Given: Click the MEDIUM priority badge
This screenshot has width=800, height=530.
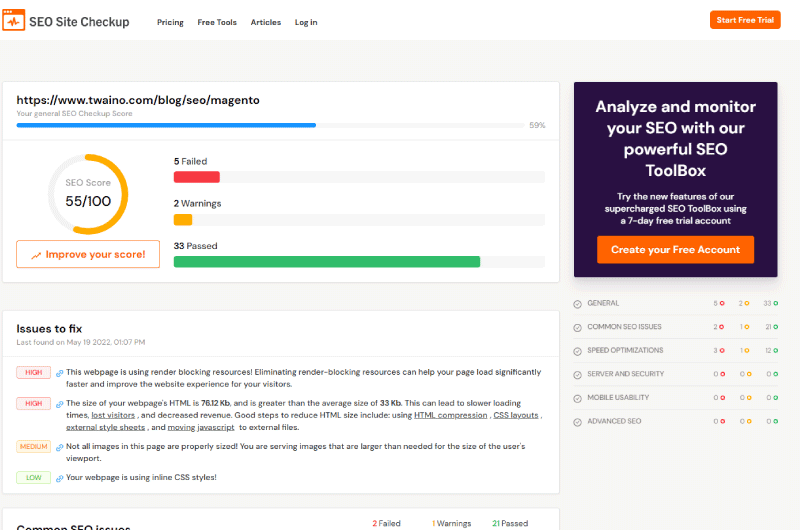Looking at the screenshot, I should pos(34,446).
